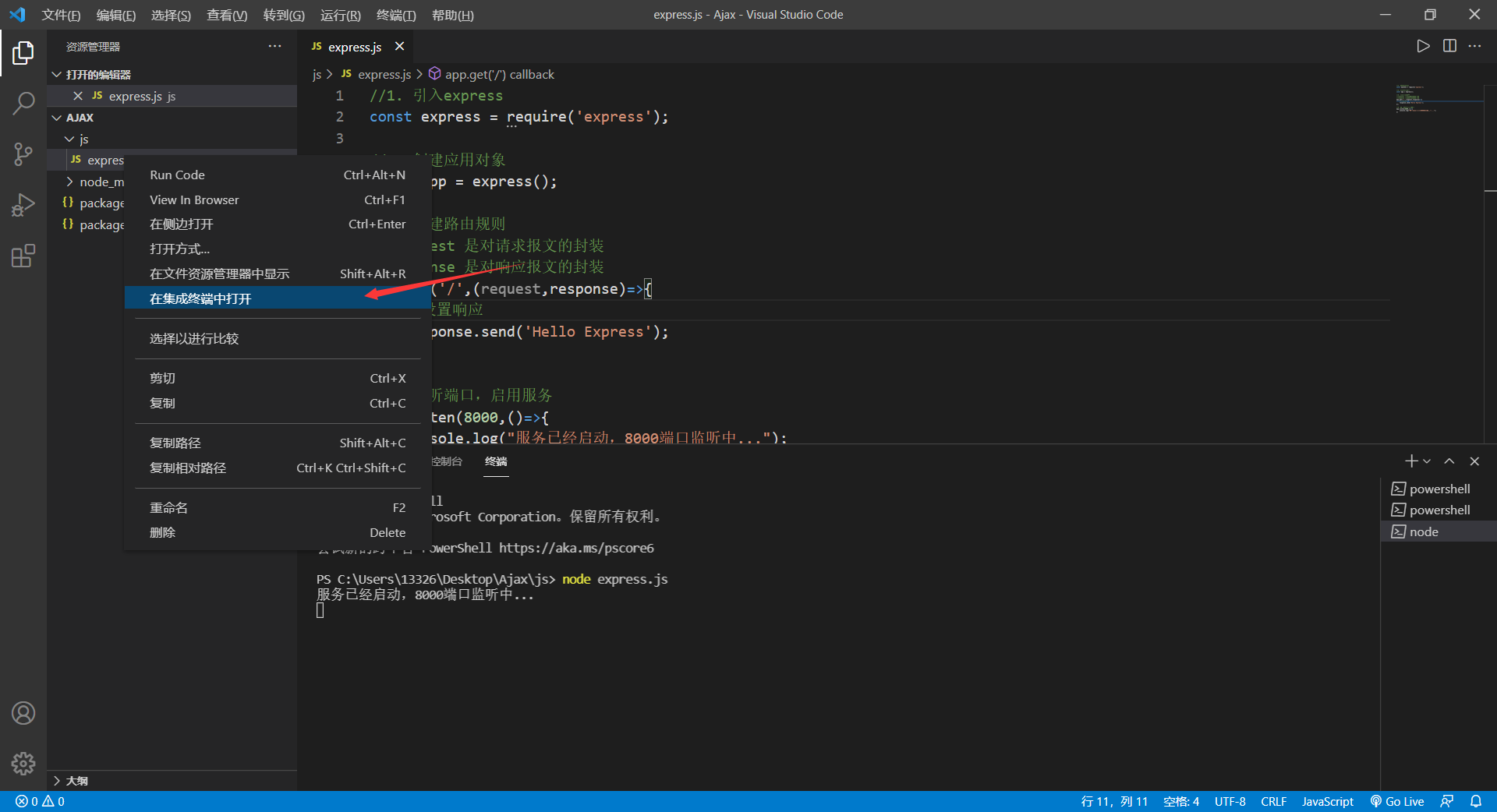Create a new terminal with plus icon
Screen dimensions: 1497x812
point(1411,461)
